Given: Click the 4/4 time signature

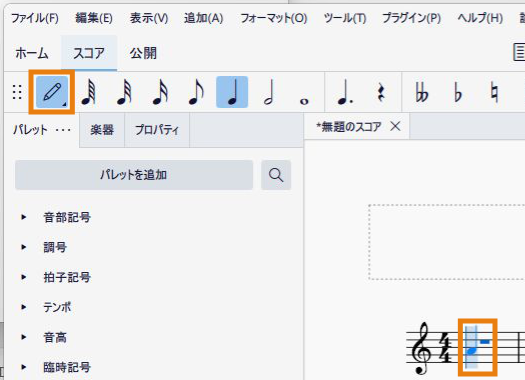Looking at the screenshot, I should click(445, 348).
